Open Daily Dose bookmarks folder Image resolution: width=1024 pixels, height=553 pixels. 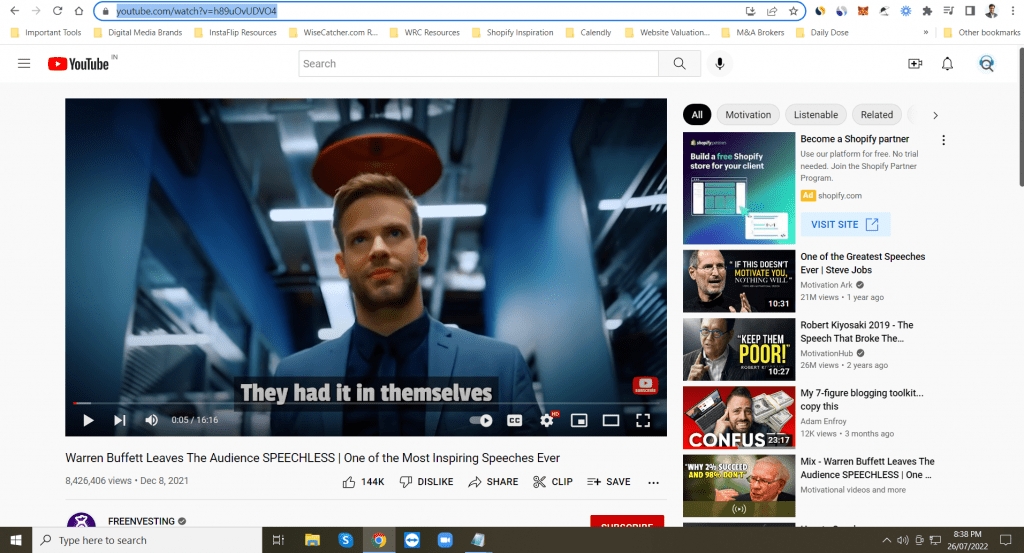(823, 33)
